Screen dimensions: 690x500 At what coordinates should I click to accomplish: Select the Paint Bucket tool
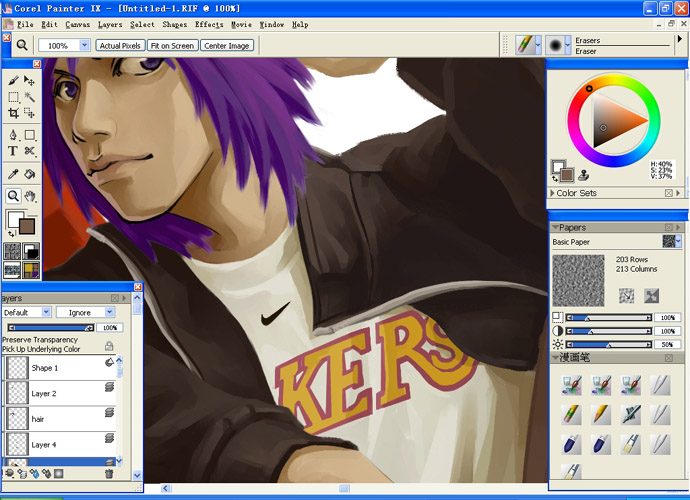click(x=29, y=174)
